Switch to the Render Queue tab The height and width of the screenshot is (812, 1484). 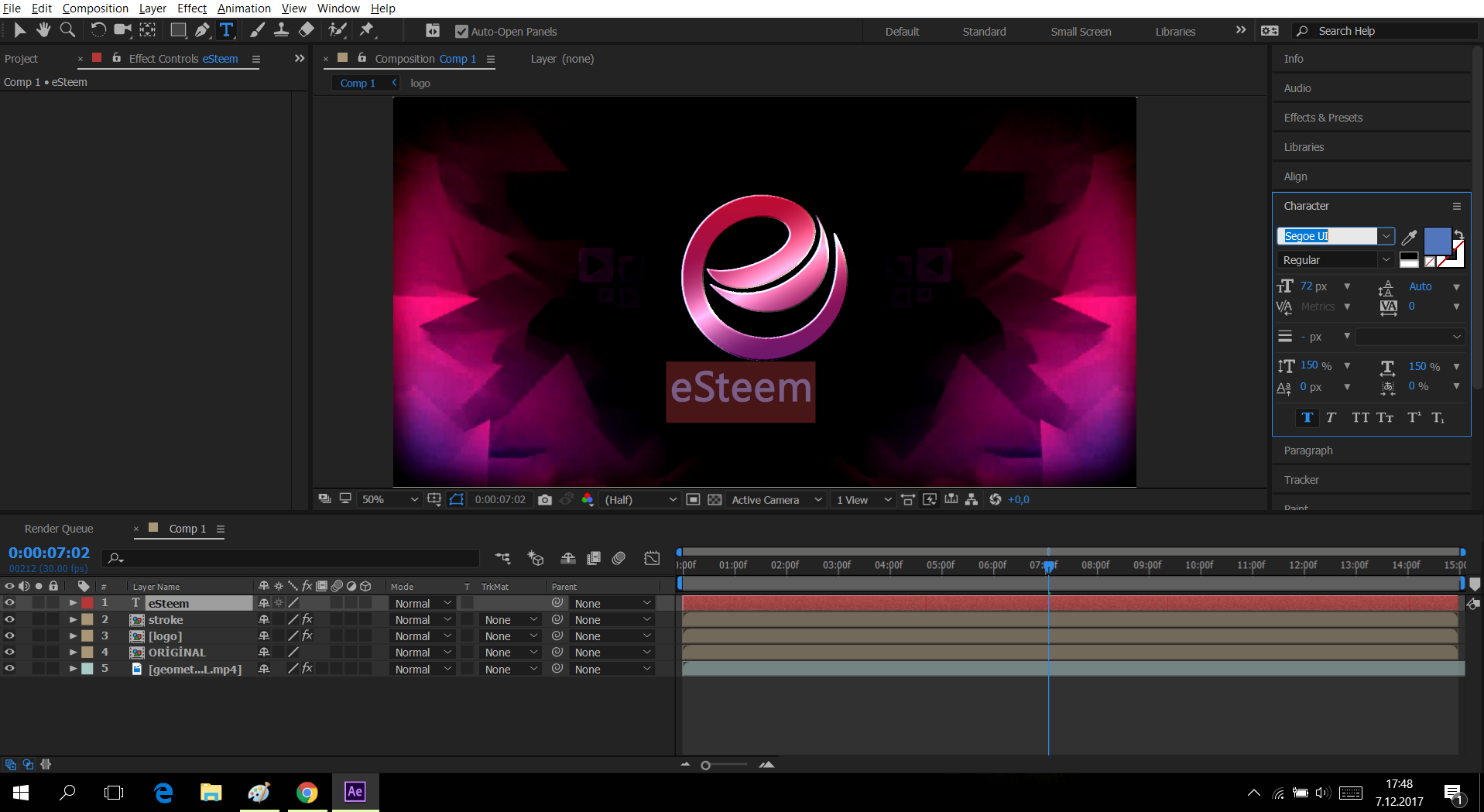pos(59,529)
